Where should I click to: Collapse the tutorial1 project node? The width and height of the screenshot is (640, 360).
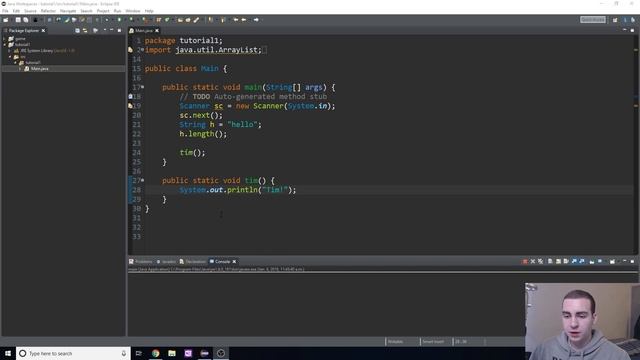4,44
